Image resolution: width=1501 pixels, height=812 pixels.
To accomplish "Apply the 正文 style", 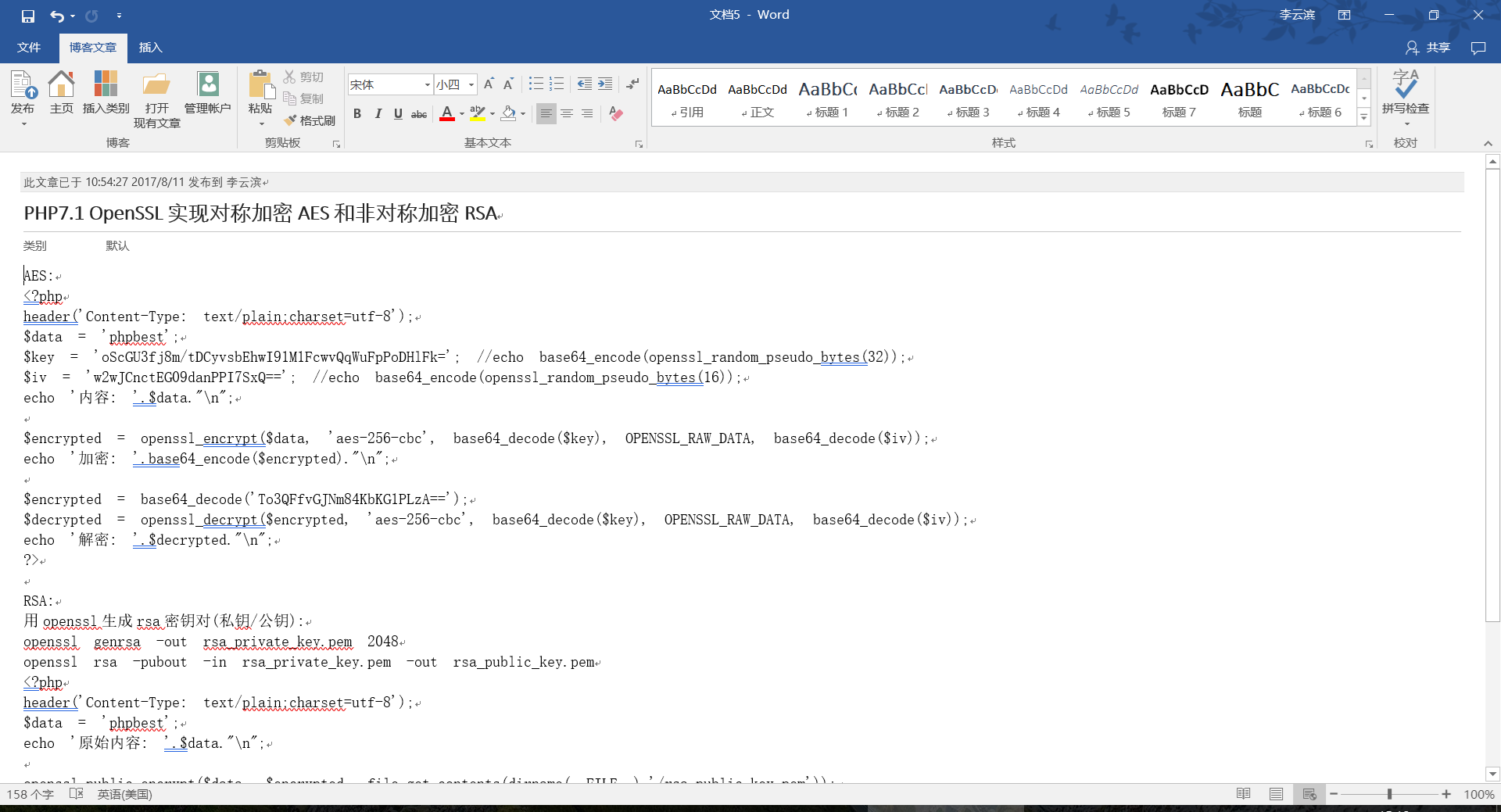I will [758, 99].
